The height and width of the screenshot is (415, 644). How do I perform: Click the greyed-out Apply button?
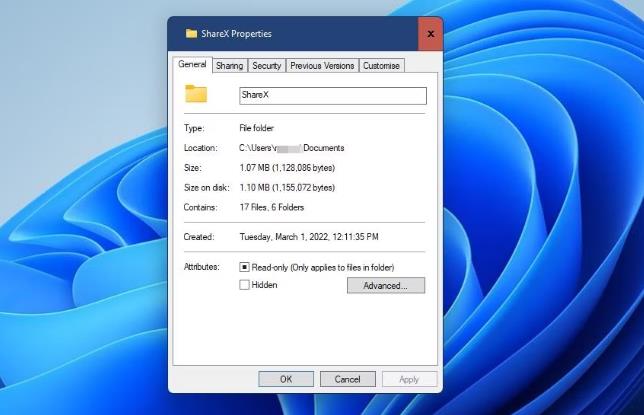409,379
